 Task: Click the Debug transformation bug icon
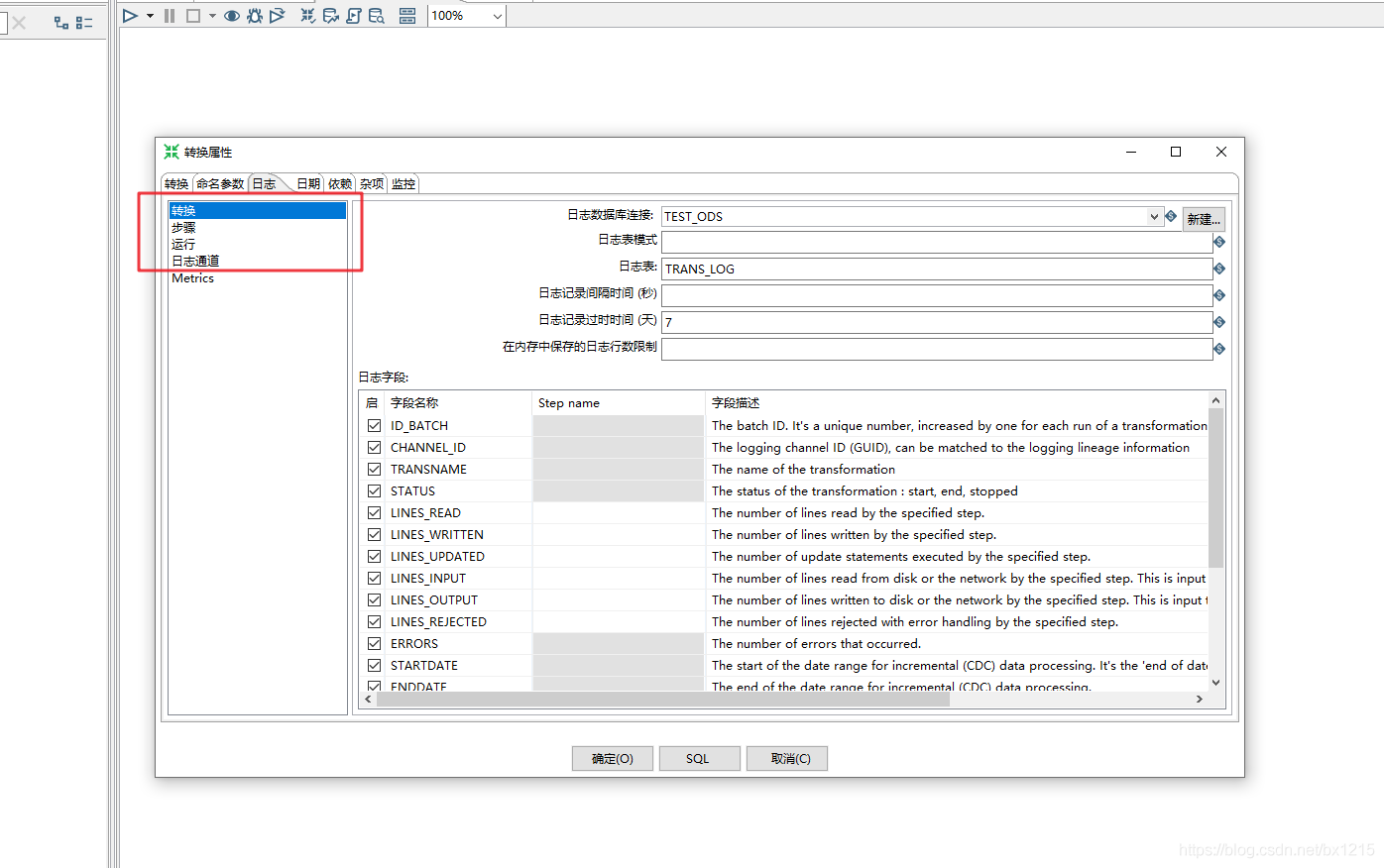[255, 16]
